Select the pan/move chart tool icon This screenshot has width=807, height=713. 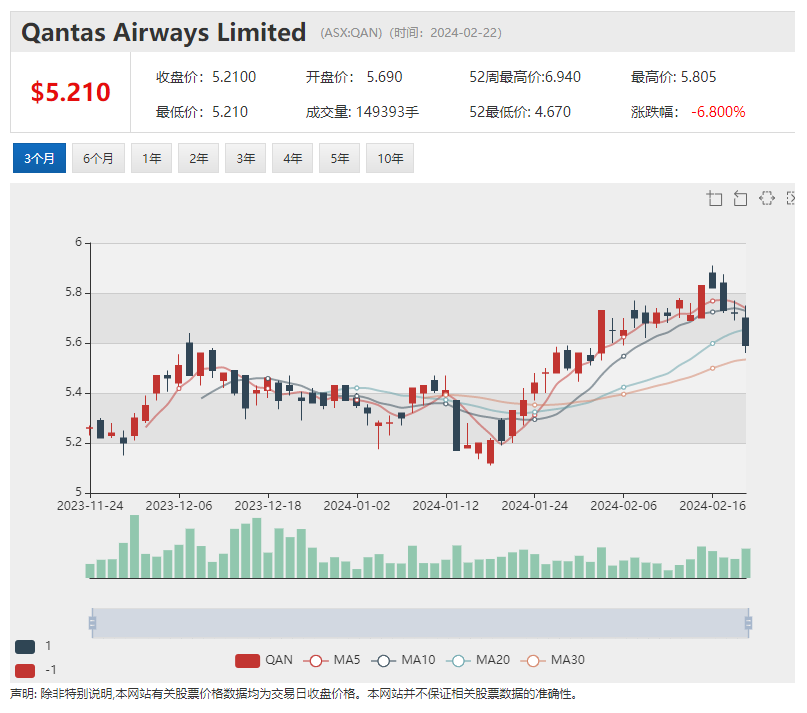click(767, 198)
